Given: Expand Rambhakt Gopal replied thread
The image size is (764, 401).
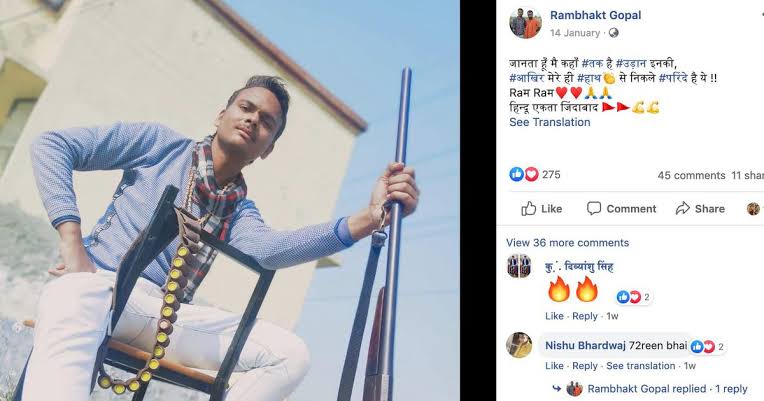Looking at the screenshot, I should [667, 389].
